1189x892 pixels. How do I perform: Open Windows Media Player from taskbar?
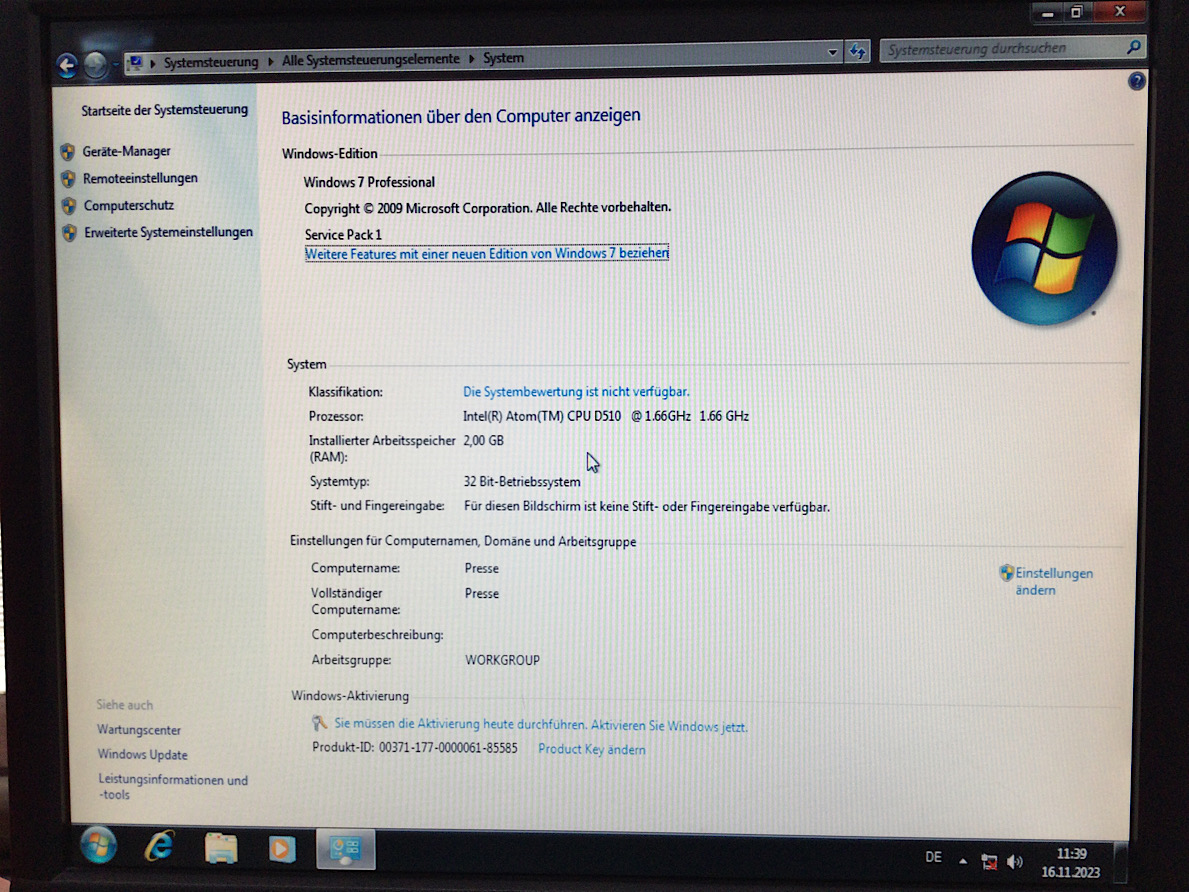[x=282, y=849]
